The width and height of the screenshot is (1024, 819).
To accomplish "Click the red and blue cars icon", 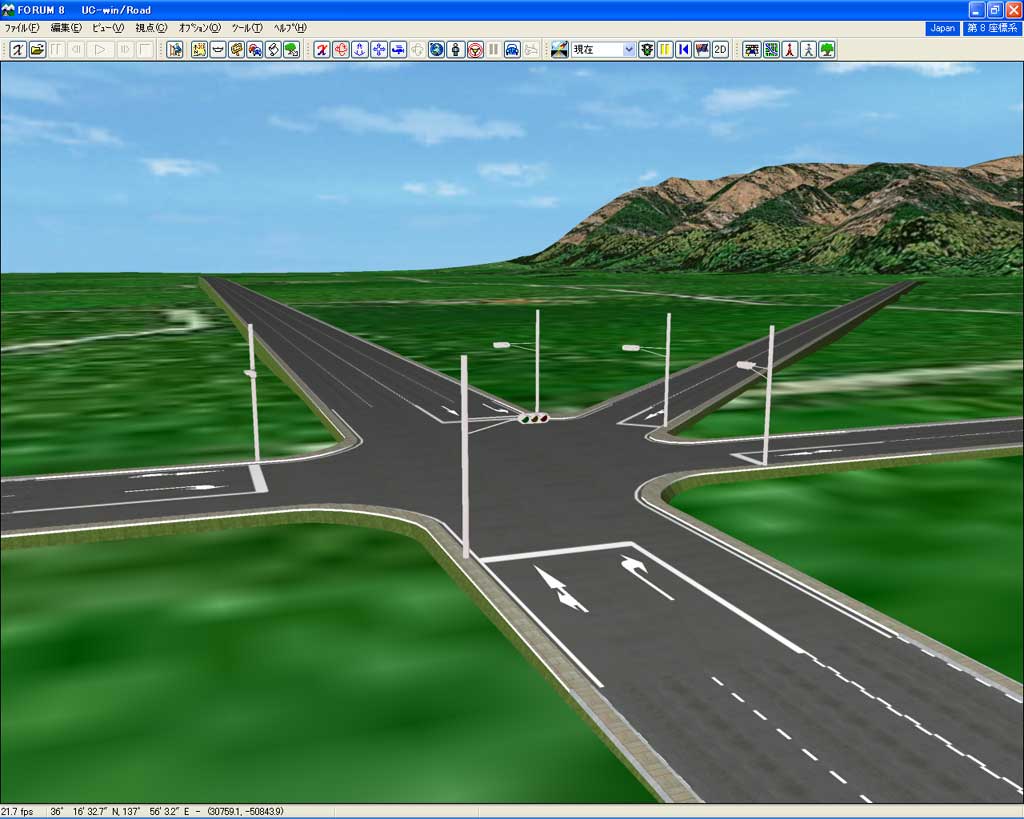I will point(255,50).
